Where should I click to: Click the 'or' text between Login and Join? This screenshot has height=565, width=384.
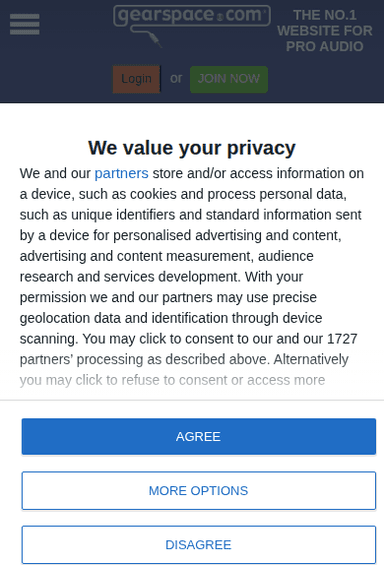coord(176,78)
